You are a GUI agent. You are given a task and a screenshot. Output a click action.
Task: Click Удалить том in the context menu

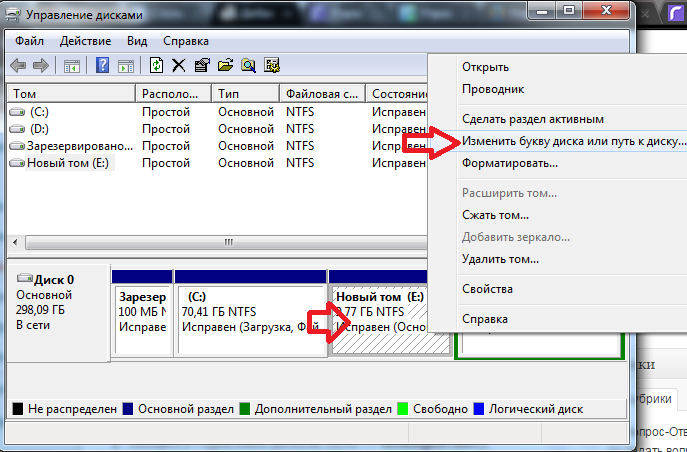click(500, 258)
